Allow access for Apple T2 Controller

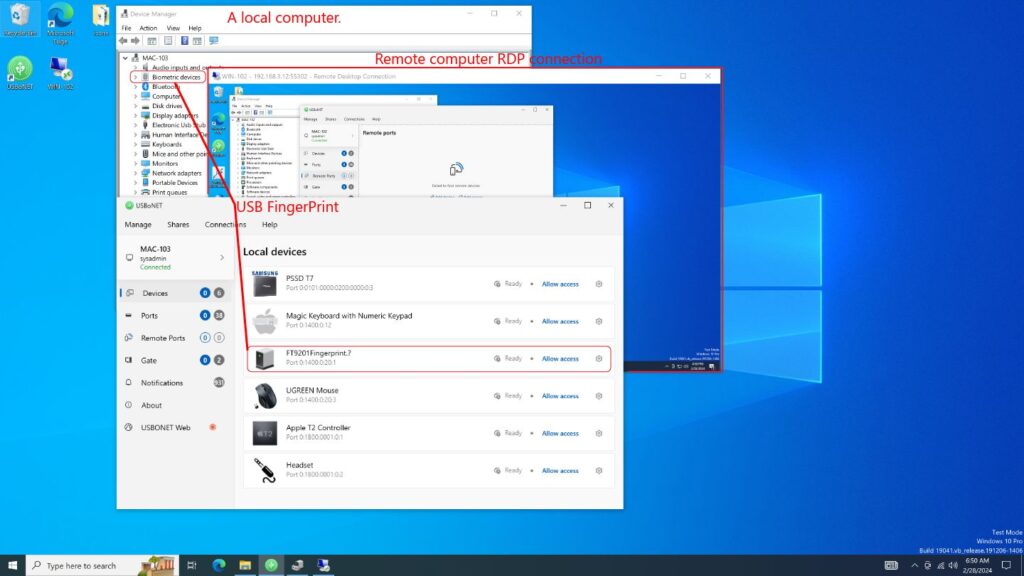point(560,434)
